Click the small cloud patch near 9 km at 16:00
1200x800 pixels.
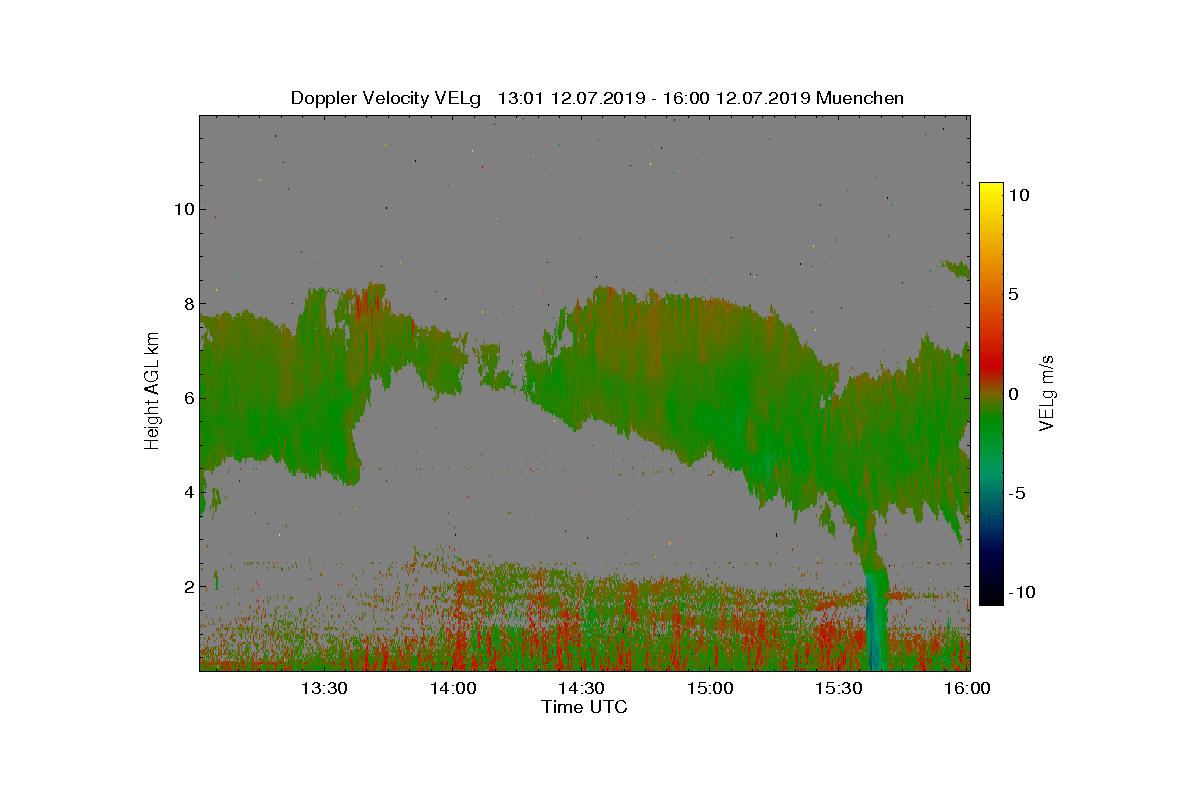click(957, 268)
